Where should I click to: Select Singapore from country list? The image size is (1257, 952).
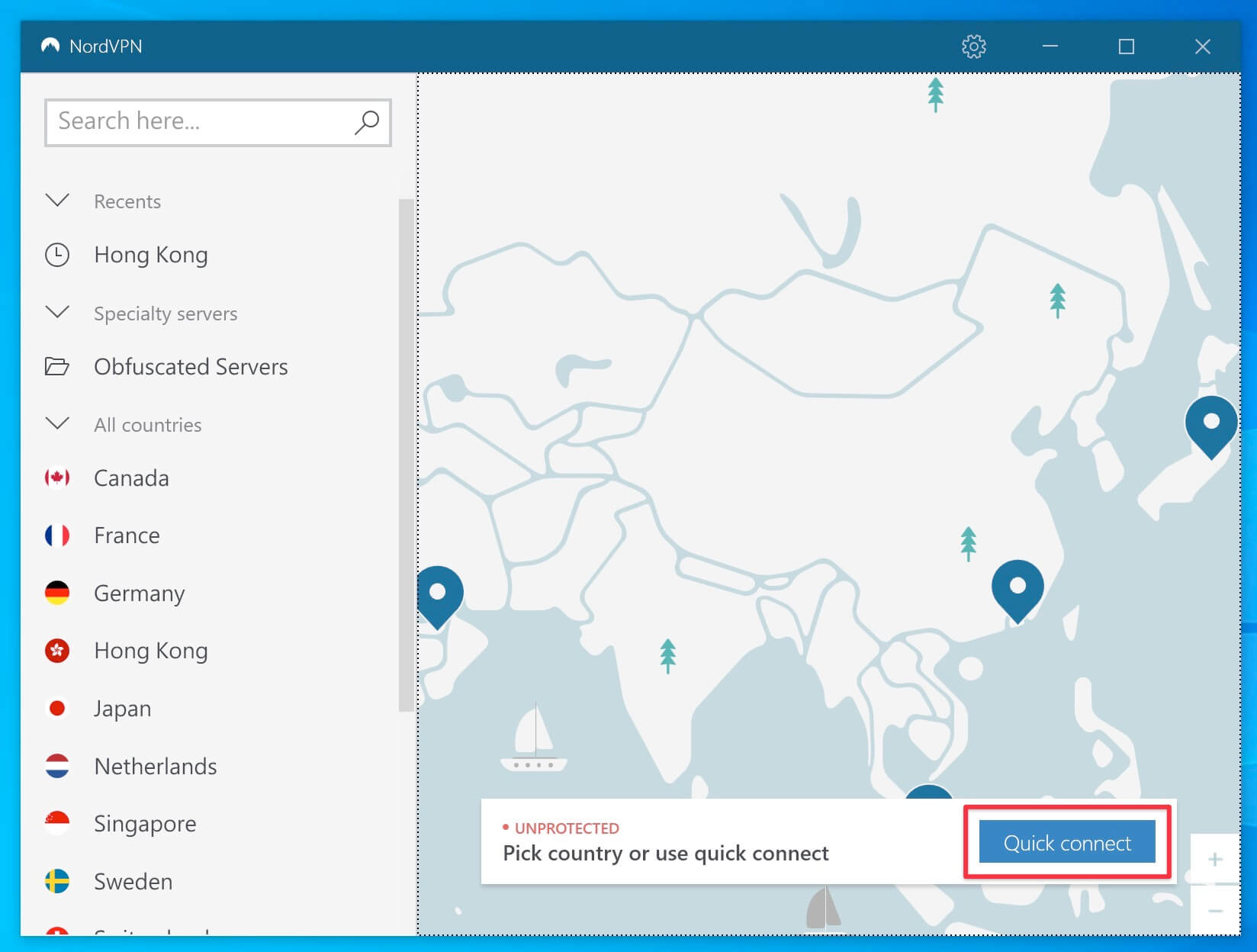tap(145, 824)
